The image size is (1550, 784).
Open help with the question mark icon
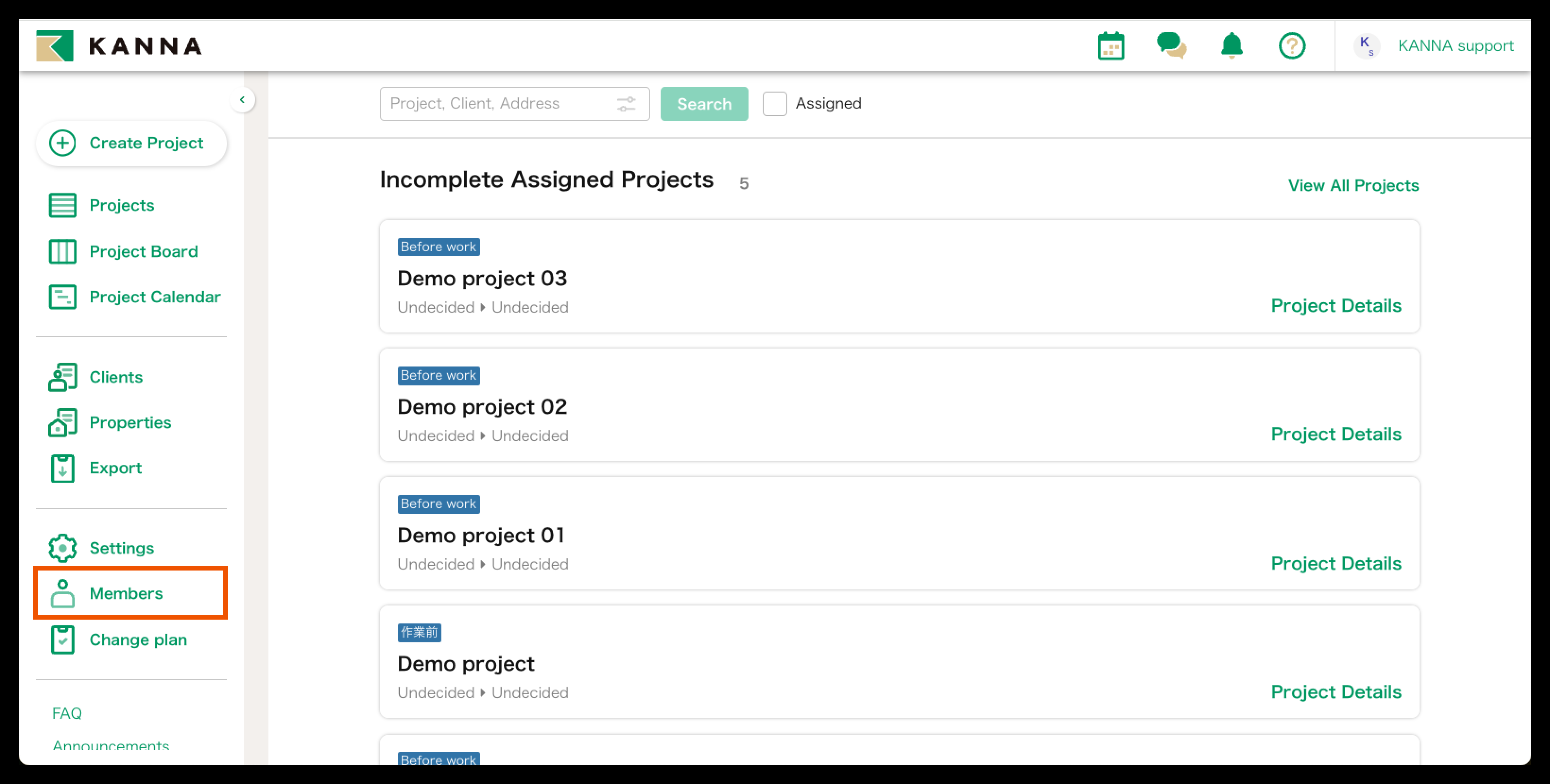click(1292, 46)
